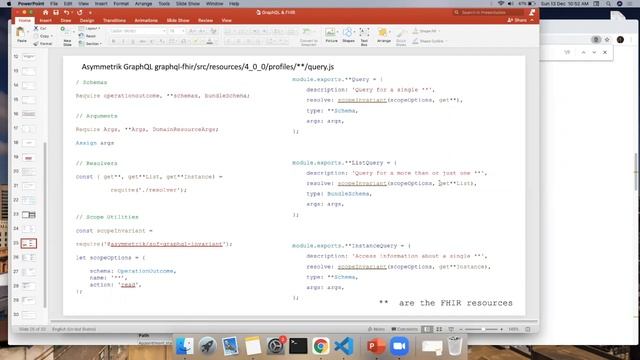This screenshot has width=640, height=360.
Task: Open the Insert ribbon tab
Action: coord(45,20)
